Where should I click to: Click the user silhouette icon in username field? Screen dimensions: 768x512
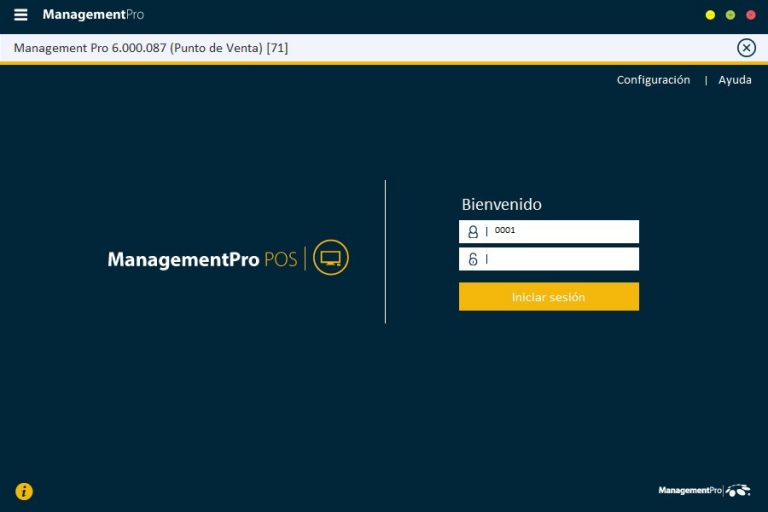pyautogui.click(x=473, y=232)
